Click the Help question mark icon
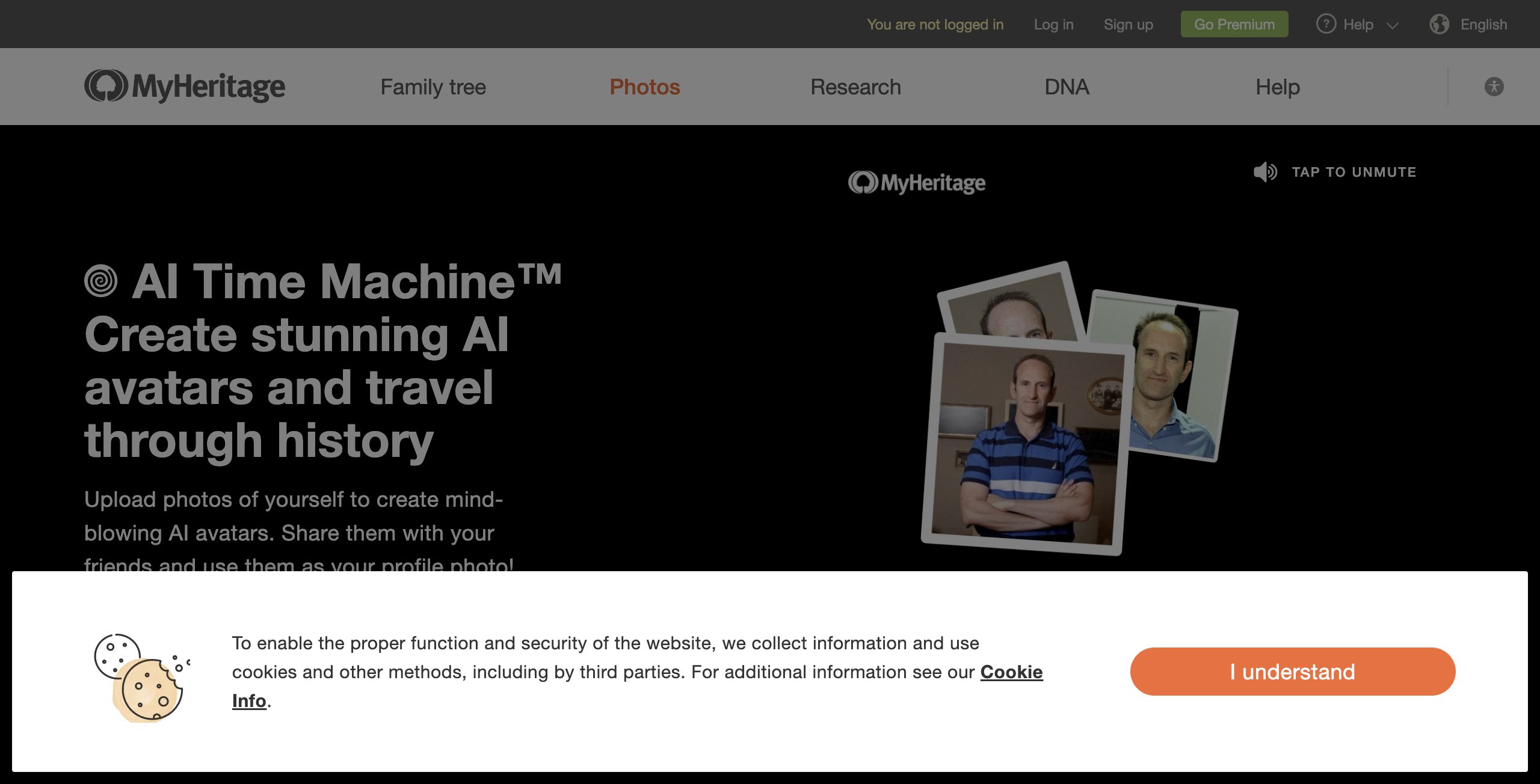 tap(1326, 24)
